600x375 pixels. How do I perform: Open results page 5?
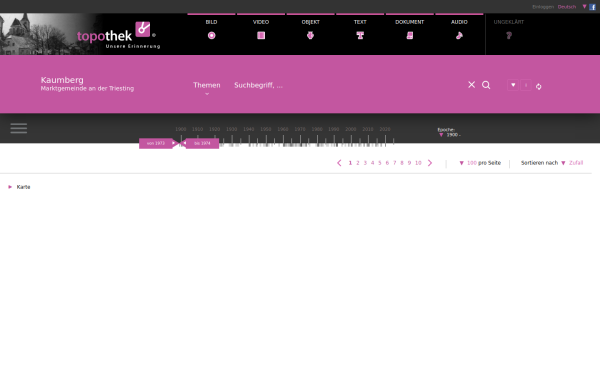coord(380,163)
